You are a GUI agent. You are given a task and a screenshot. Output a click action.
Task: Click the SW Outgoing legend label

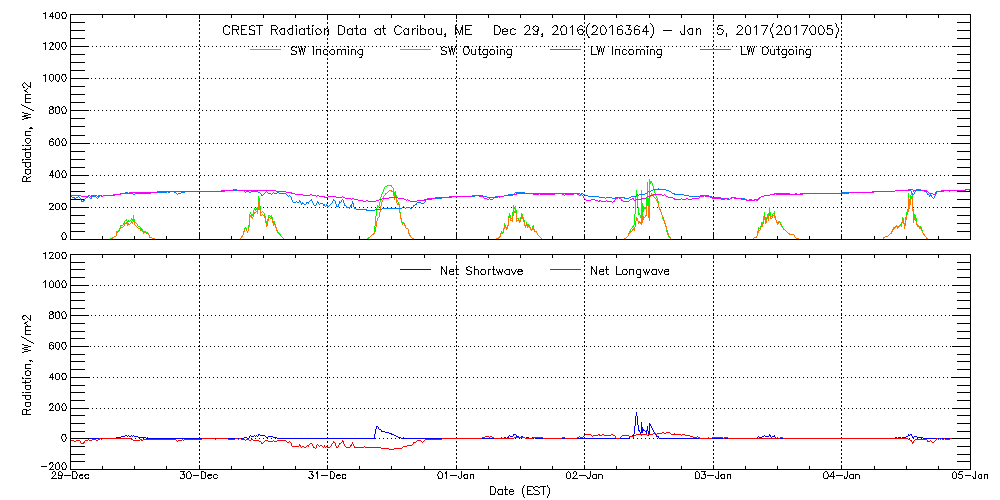tap(476, 51)
